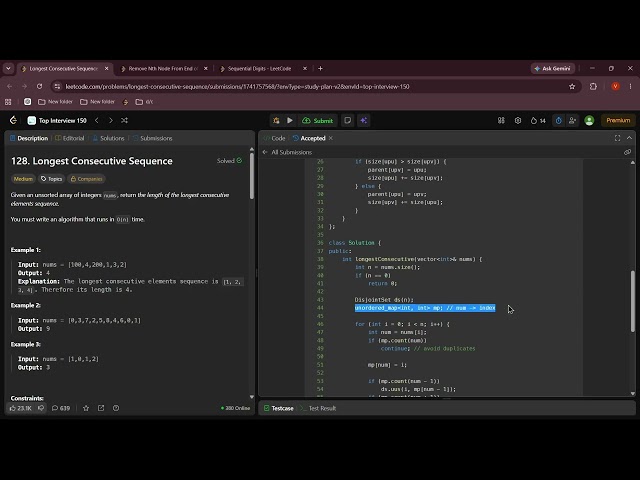Bookmark this page with the star
The image size is (640, 480).
pyautogui.click(x=572, y=87)
